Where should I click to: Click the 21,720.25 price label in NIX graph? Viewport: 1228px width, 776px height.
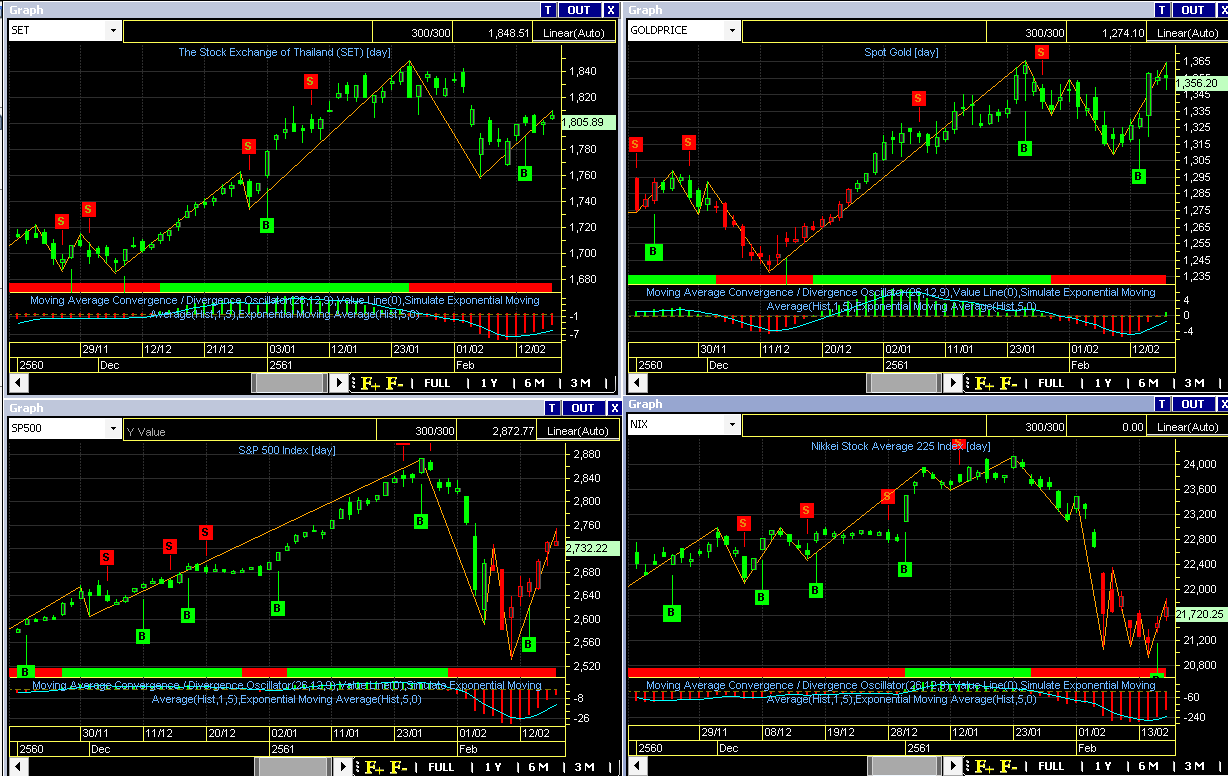coord(1201,614)
